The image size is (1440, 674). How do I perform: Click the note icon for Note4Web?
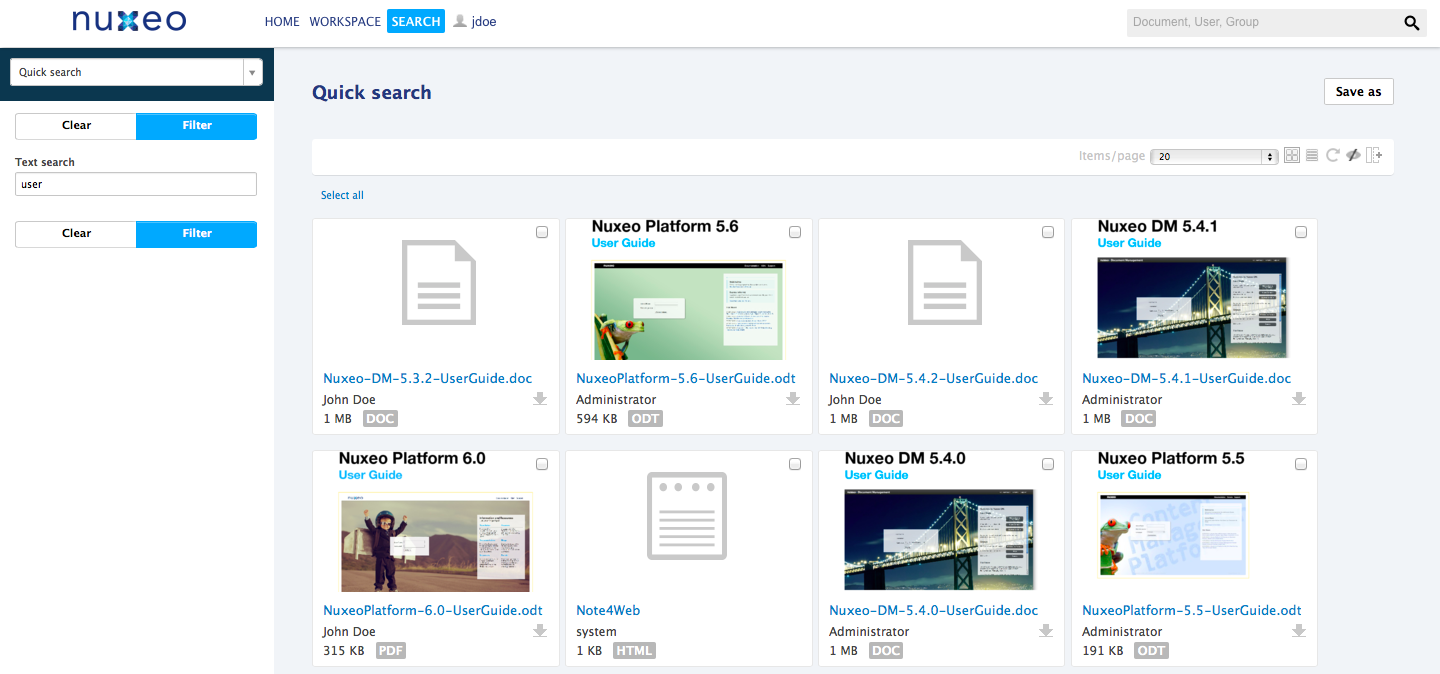687,515
